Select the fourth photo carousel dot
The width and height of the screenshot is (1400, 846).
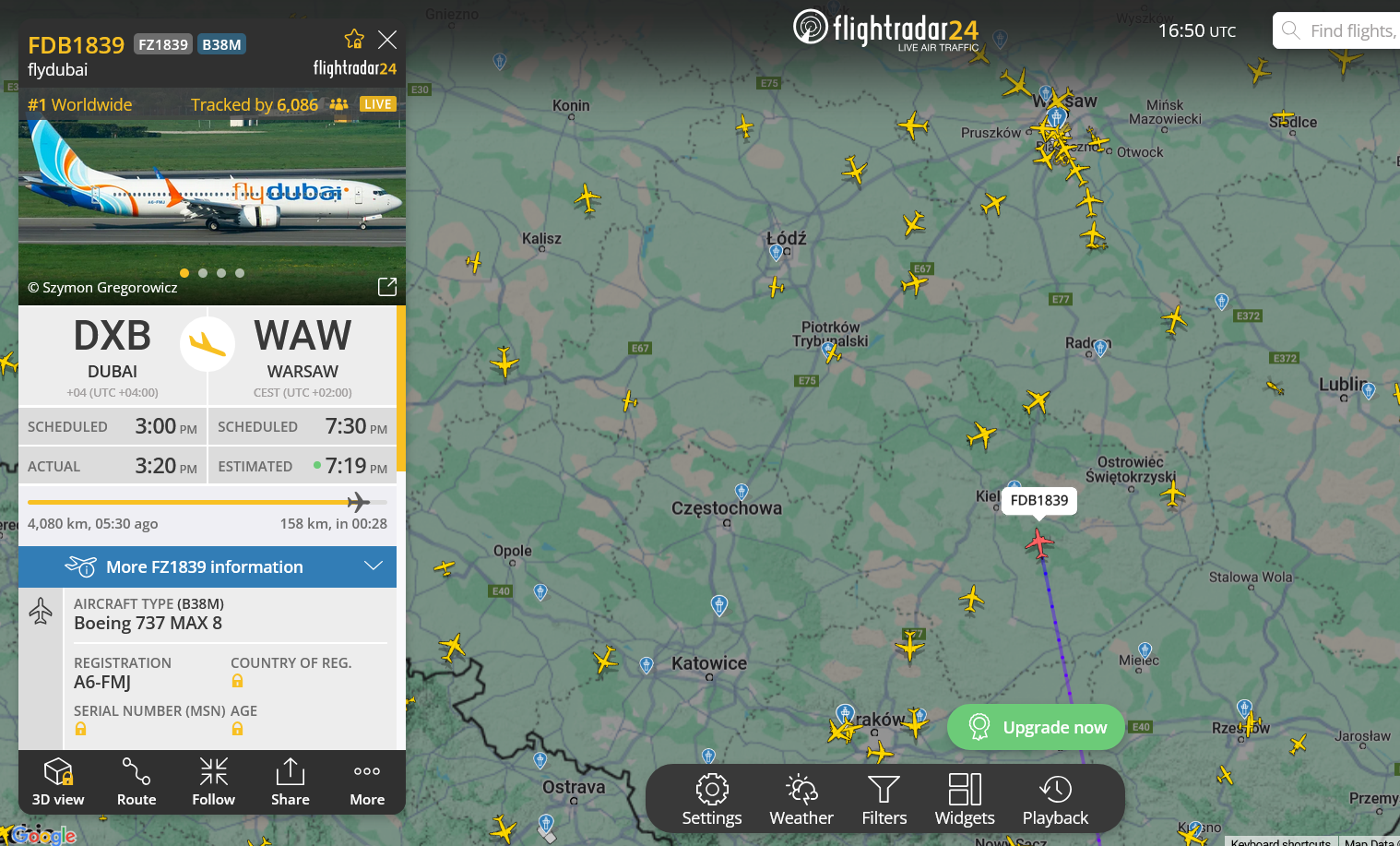pos(240,273)
